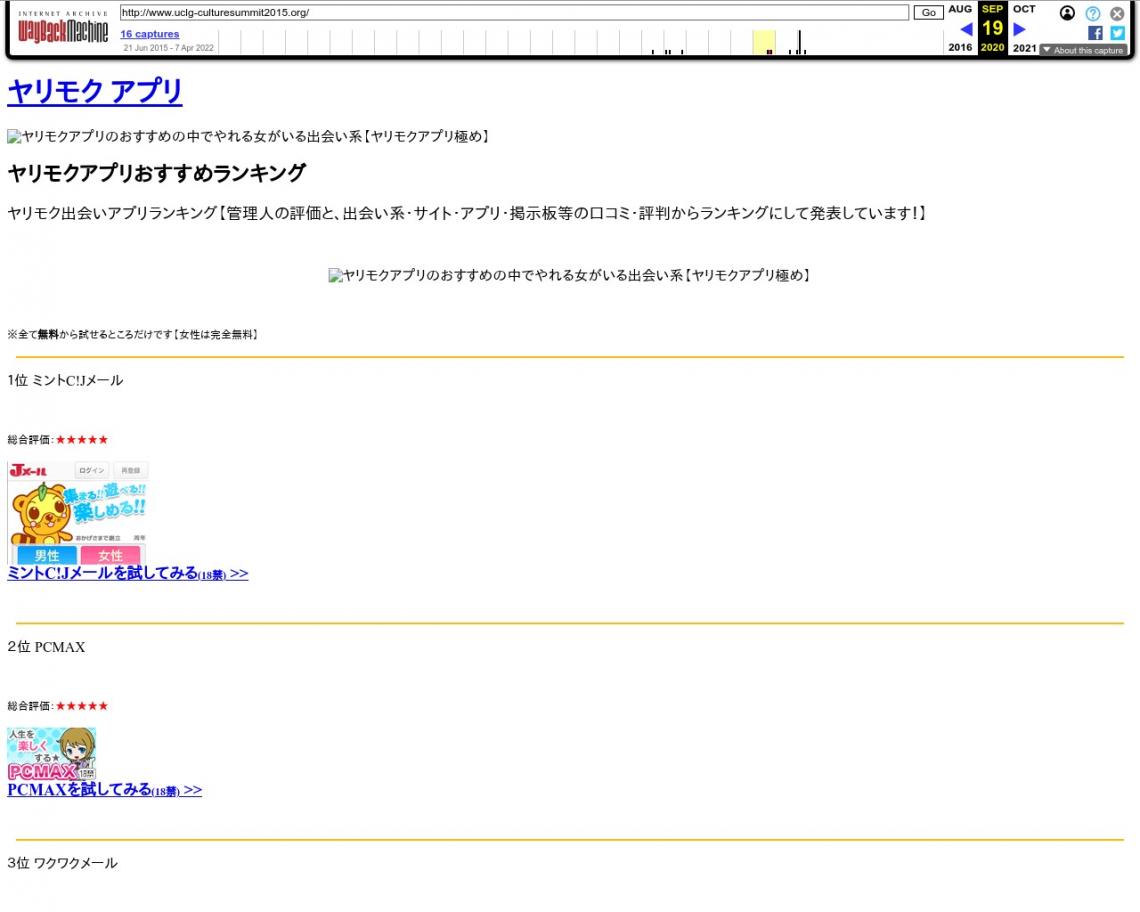Click the tall capture bar in the sparkline
The height and width of the screenshot is (912, 1140).
click(x=799, y=42)
